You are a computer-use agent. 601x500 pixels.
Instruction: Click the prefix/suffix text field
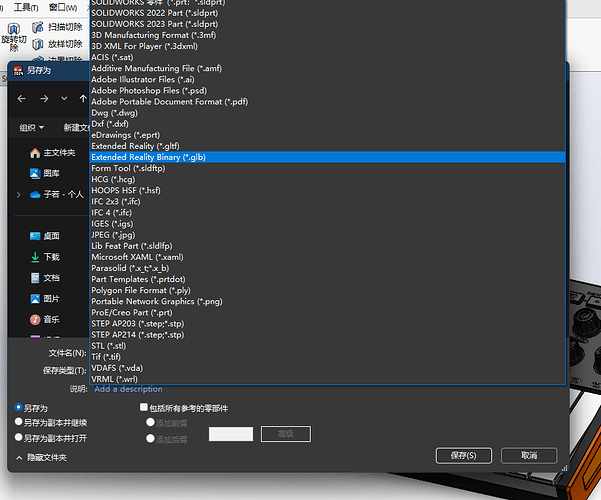click(x=231, y=434)
